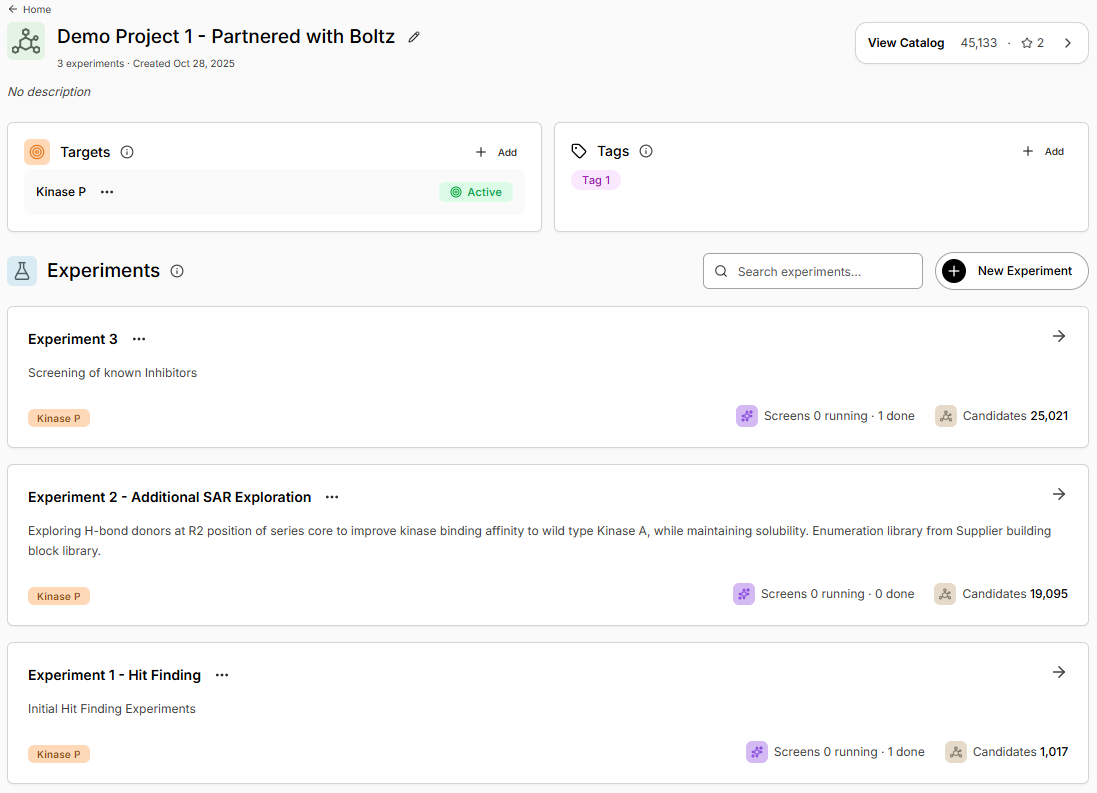This screenshot has height=793, width=1097.
Task: Click the Tags label icon
Action: [579, 151]
